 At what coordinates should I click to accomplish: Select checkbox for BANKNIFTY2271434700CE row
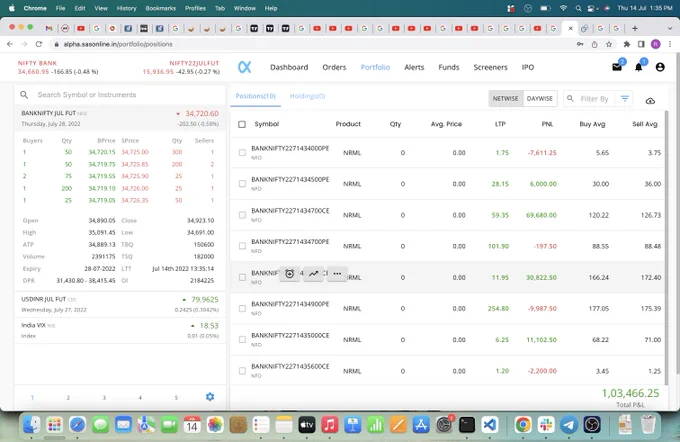tap(242, 215)
